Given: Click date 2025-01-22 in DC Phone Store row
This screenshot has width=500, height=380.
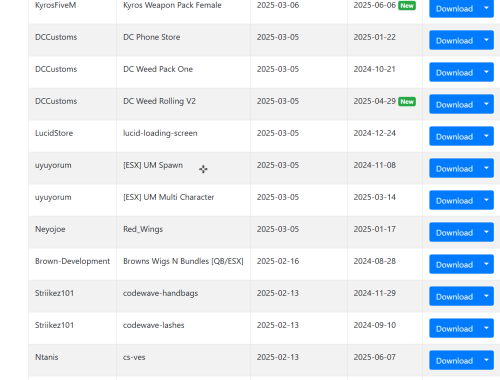Looking at the screenshot, I should [375, 37].
